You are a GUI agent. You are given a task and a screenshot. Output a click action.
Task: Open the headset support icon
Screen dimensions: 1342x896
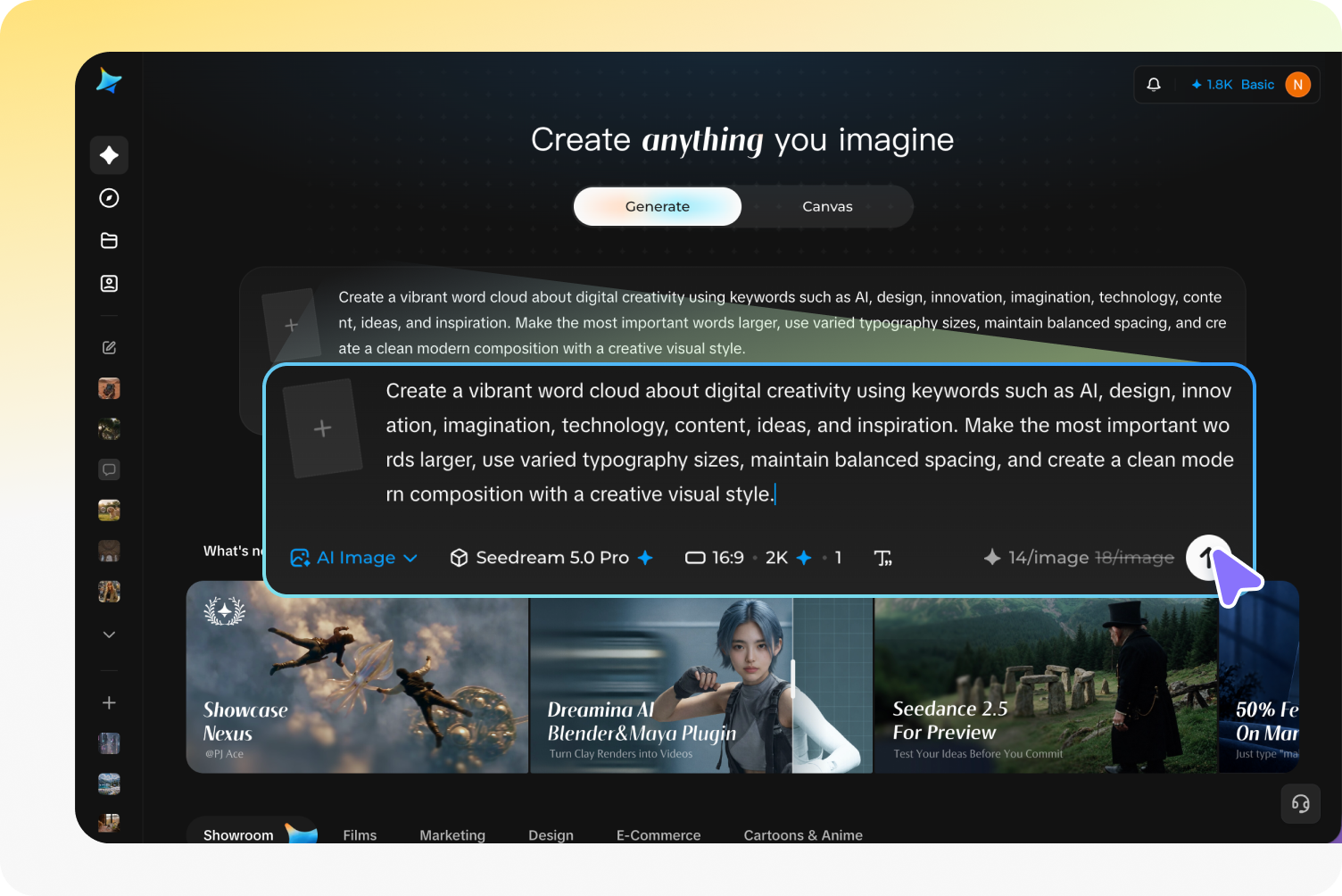[x=1301, y=804]
